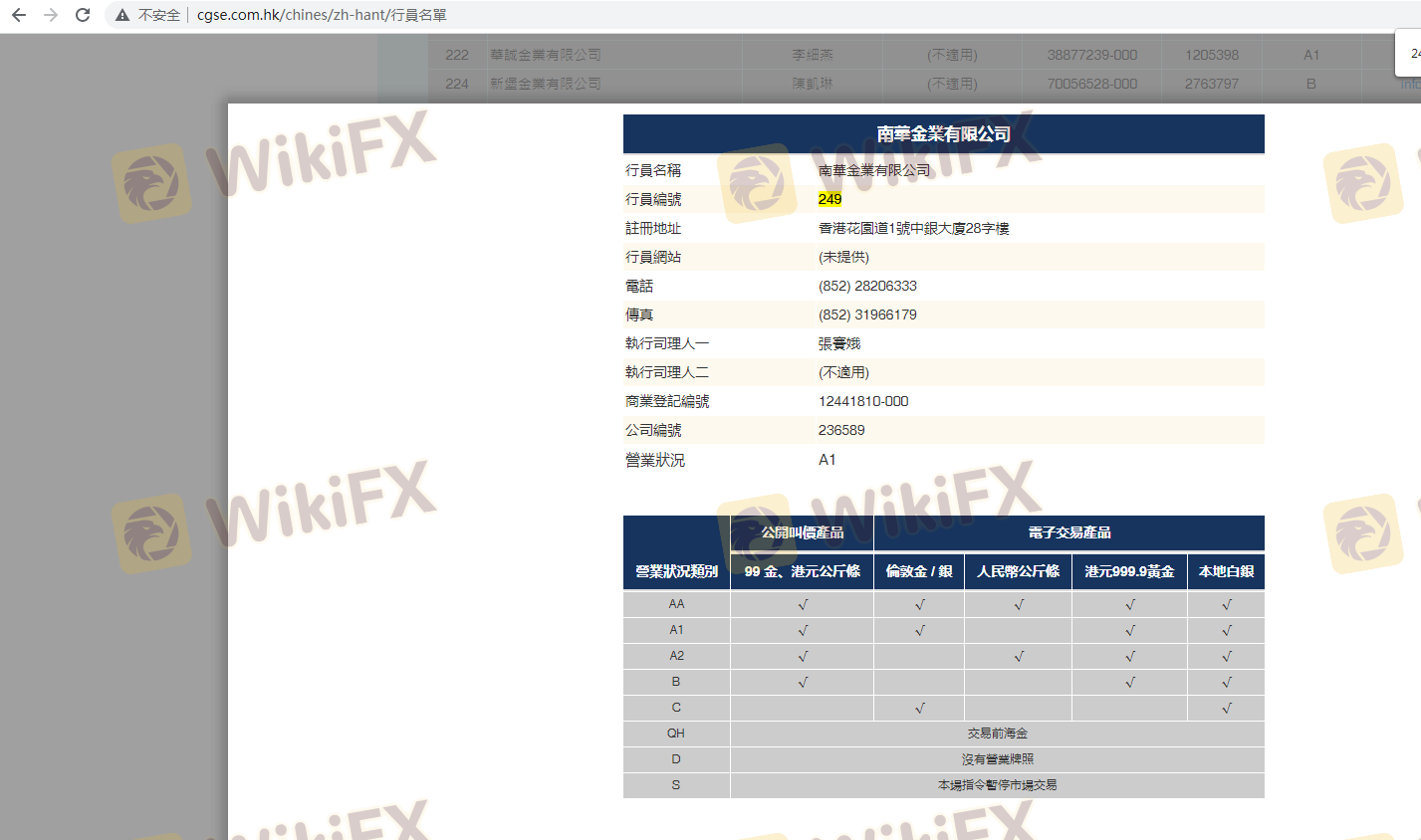The height and width of the screenshot is (840, 1421).
Task: Click AA row checkmark under 人民幣公斤條
Action: point(1018,604)
